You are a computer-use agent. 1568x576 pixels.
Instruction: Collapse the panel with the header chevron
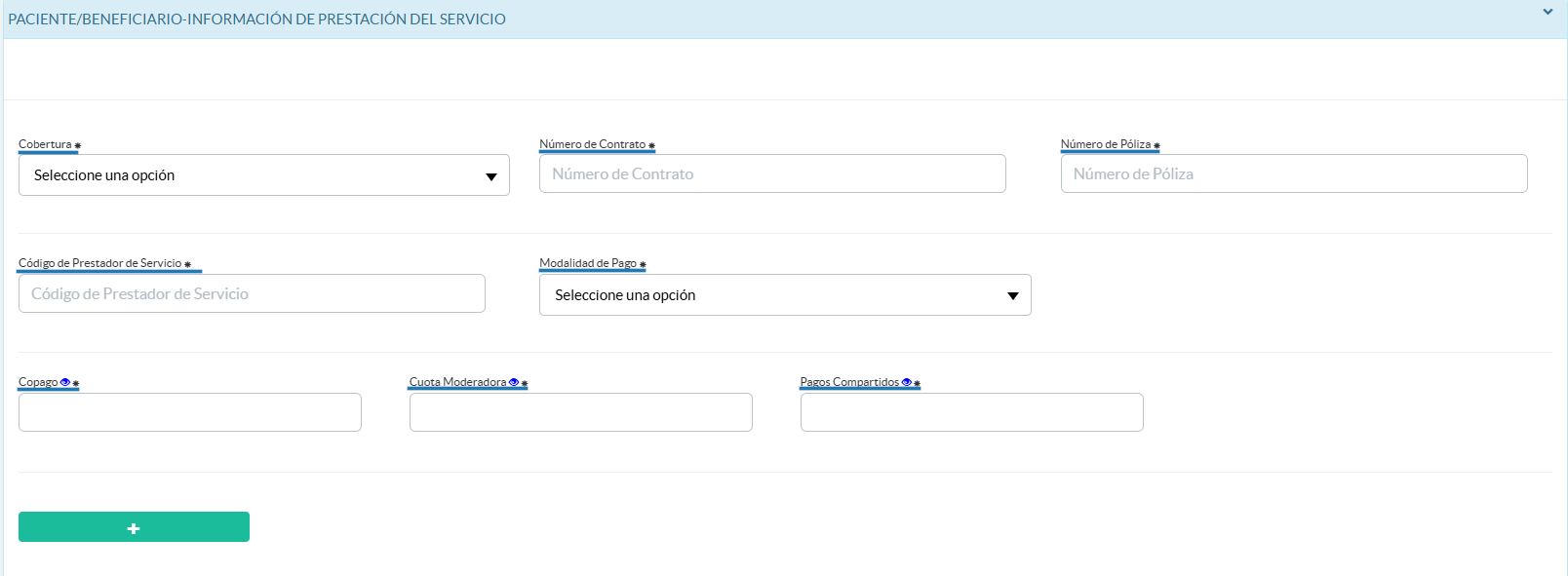tap(1548, 13)
